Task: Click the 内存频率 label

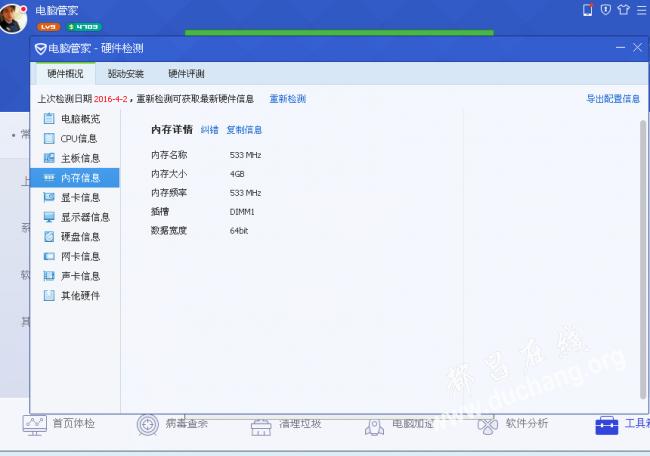Action: coord(169,193)
